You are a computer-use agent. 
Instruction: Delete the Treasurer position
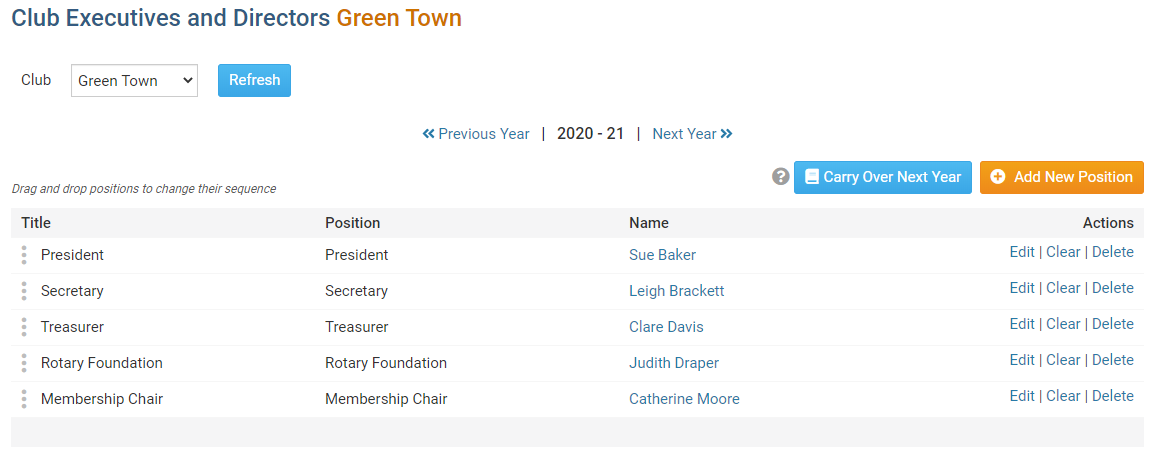[x=1112, y=324]
